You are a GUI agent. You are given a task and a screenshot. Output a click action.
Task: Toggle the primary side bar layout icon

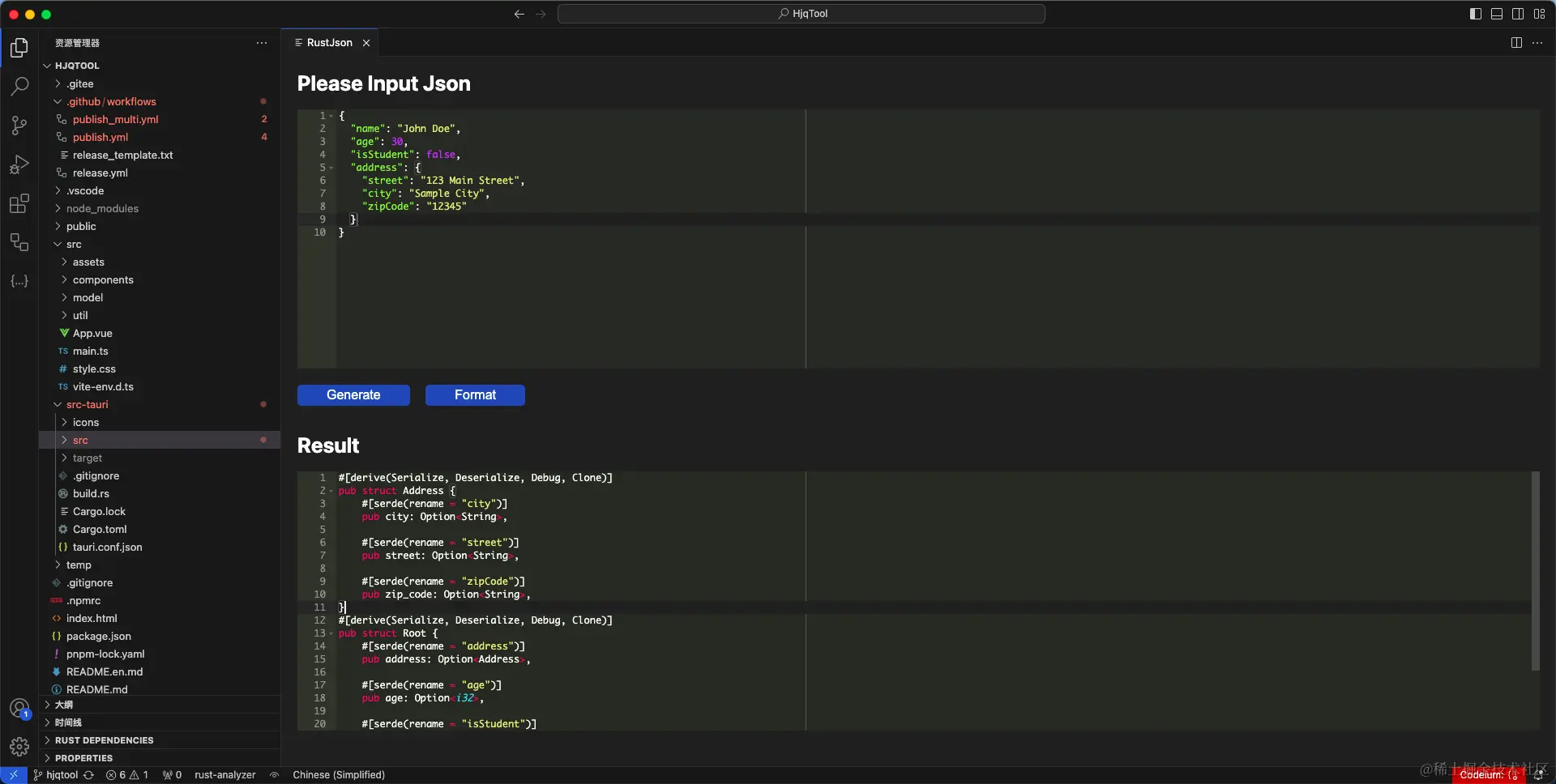(1475, 14)
